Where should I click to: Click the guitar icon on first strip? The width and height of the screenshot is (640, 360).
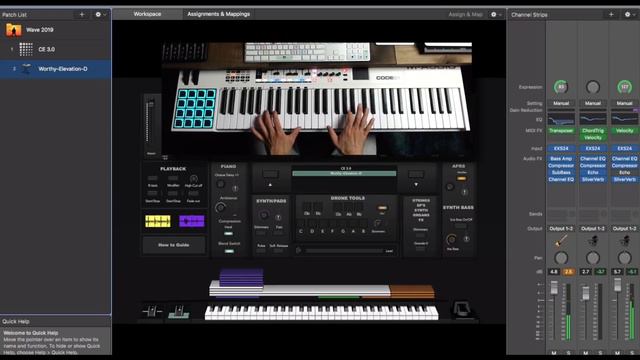[x=561, y=241]
